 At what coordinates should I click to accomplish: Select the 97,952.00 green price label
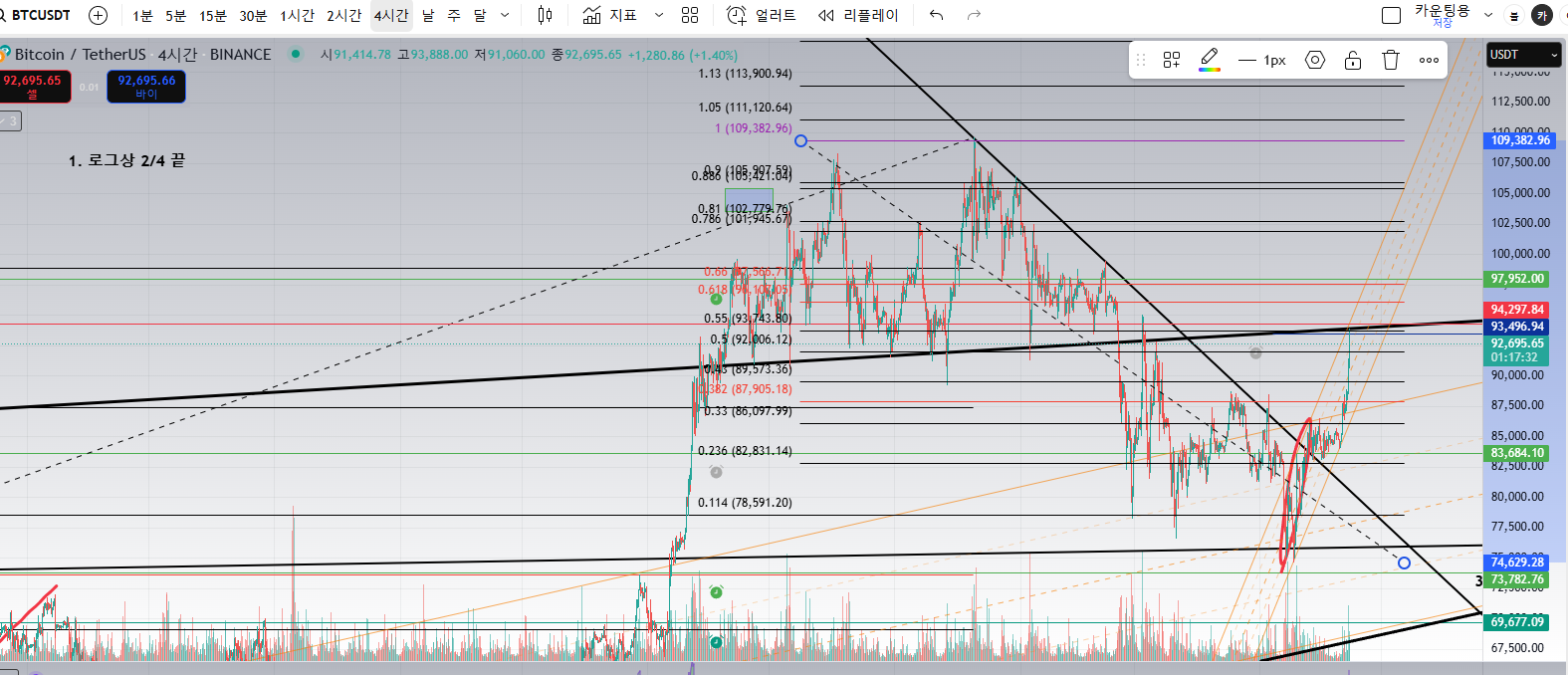pos(1516,279)
